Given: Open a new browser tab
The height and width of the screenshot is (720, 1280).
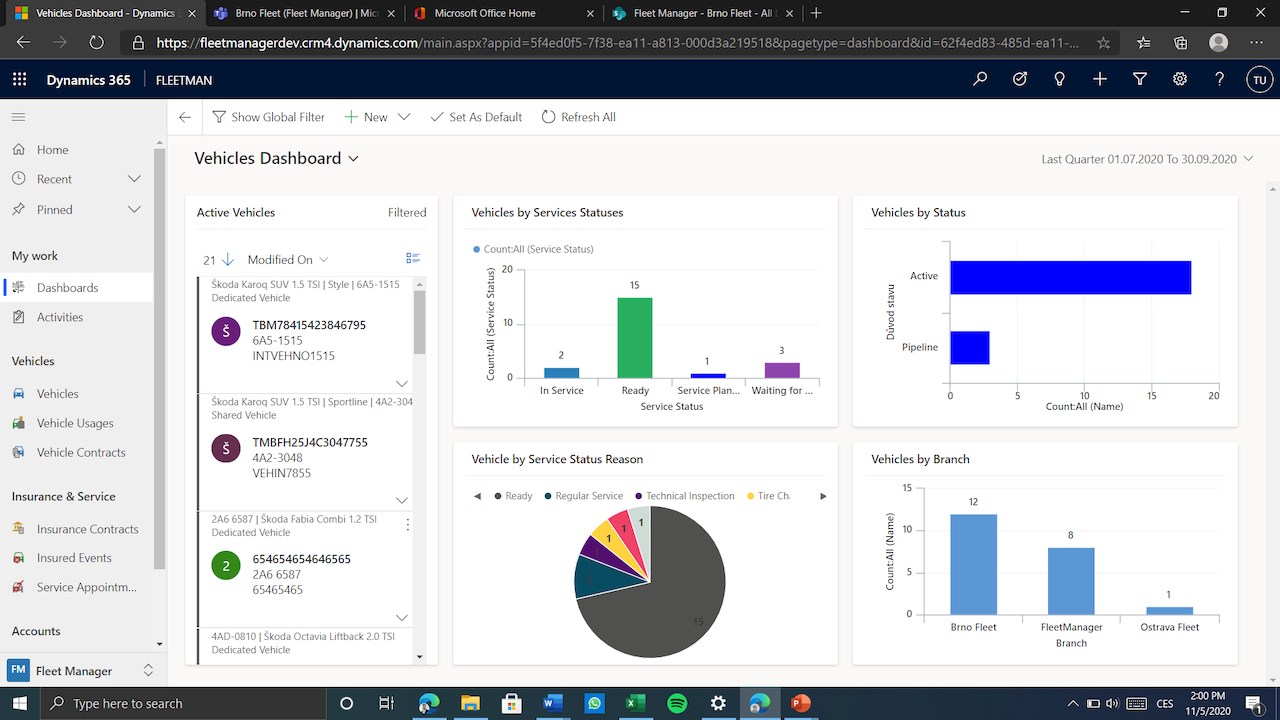Looking at the screenshot, I should 816,13.
